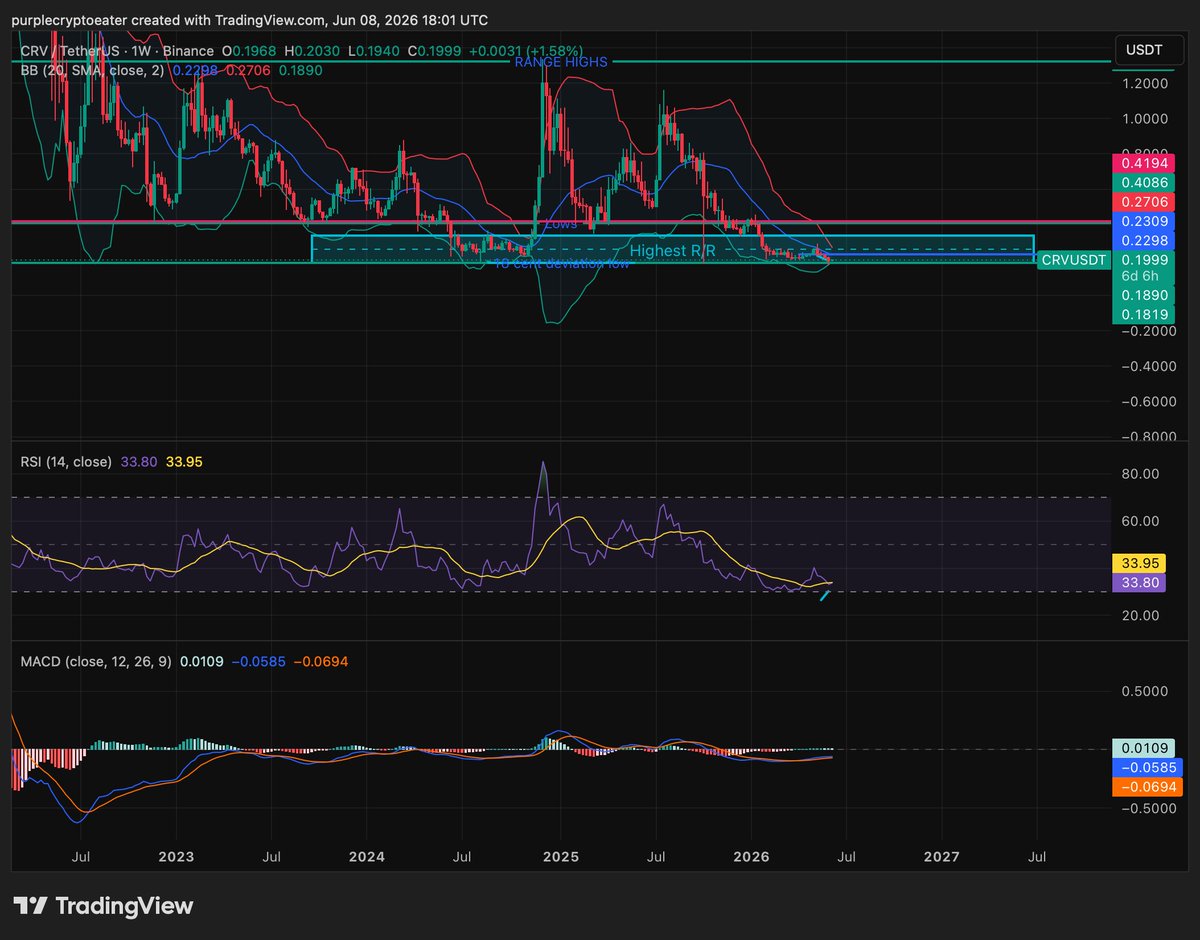Screen dimensions: 1200x940
Task: Click the 0.8000 price scale tick
Action: 1146,154
